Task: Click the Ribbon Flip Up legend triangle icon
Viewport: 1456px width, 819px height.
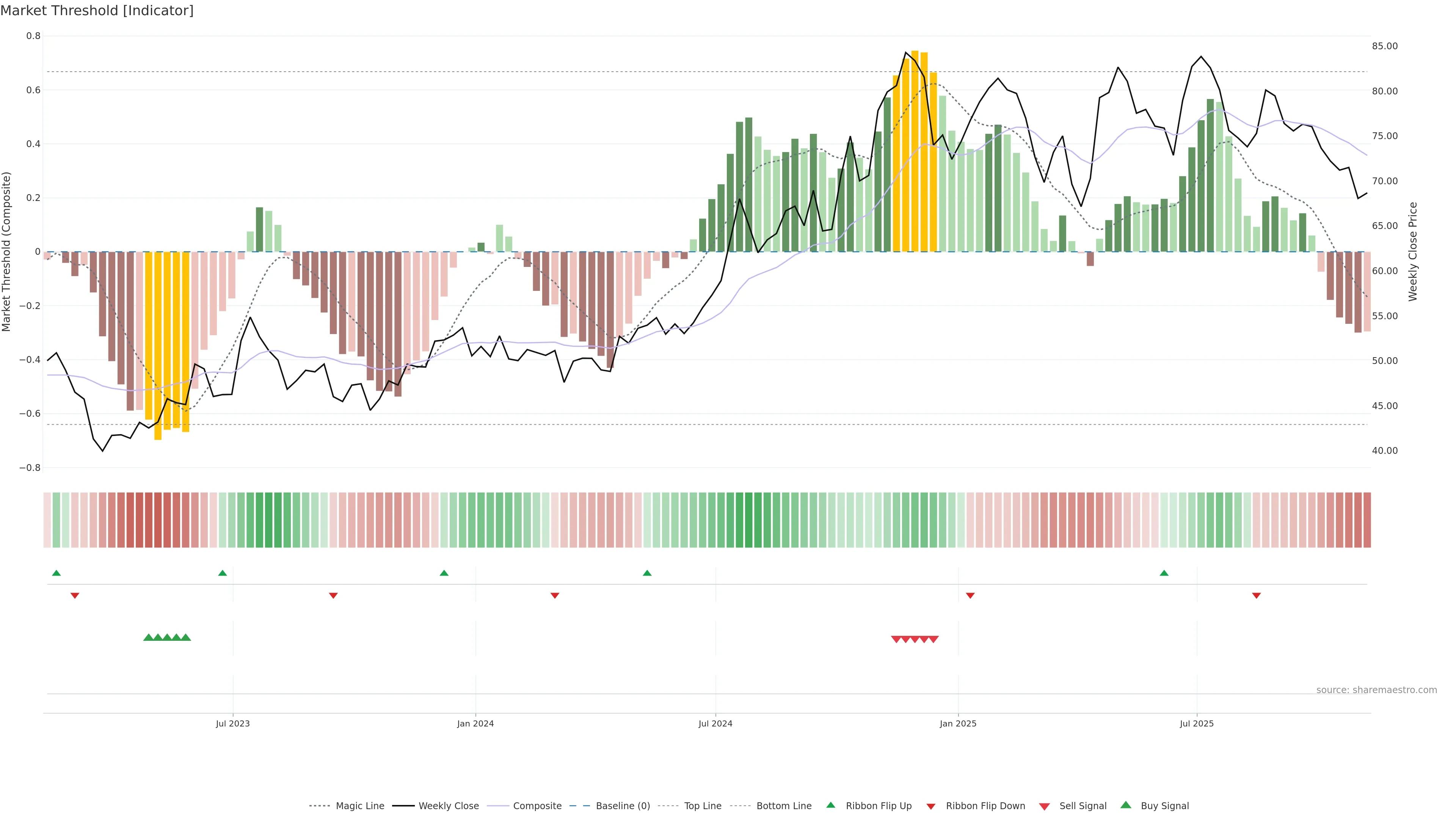Action: [x=830, y=805]
